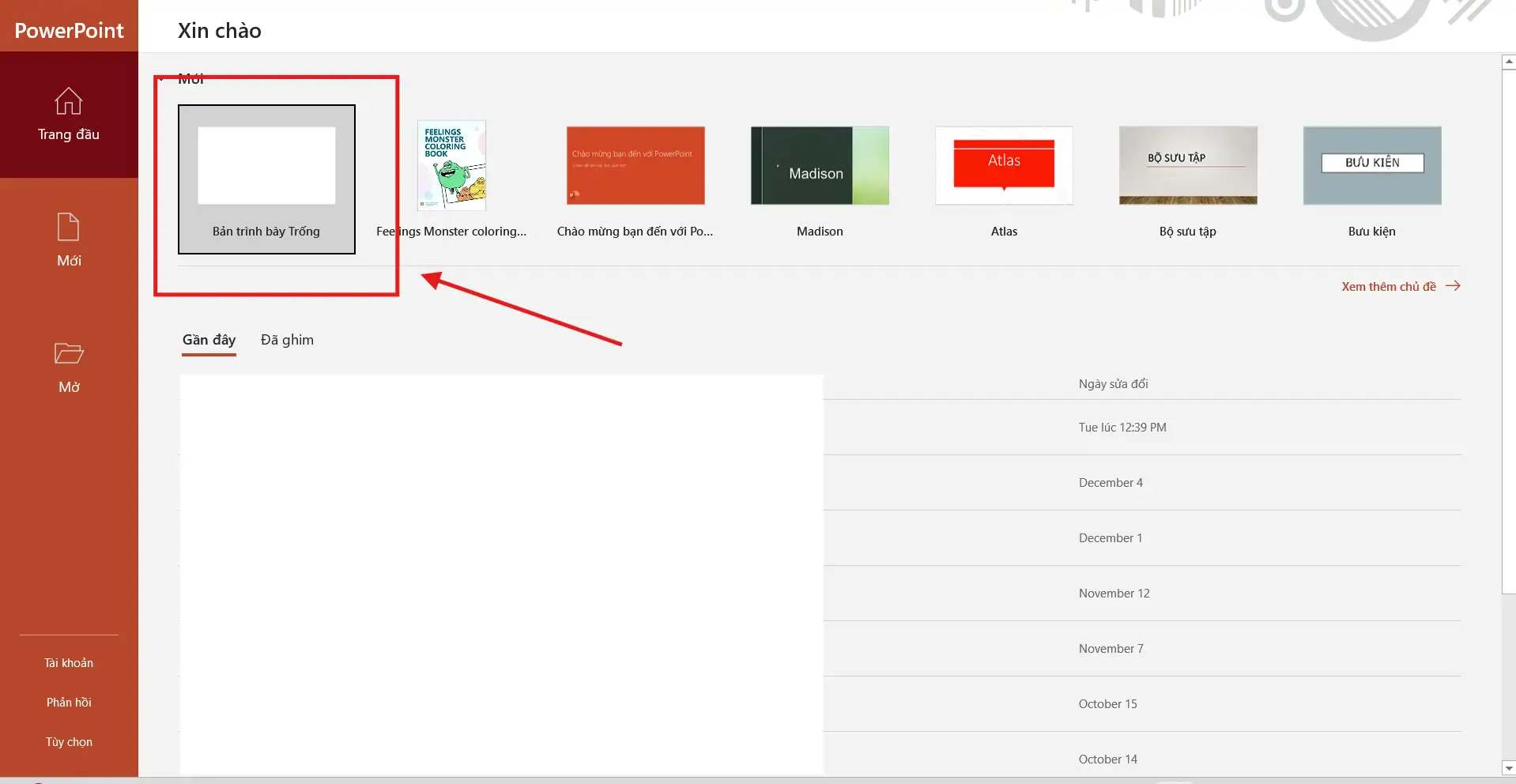Click the Xem thêm chủ đề link
The width and height of the screenshot is (1516, 784).
tap(1389, 287)
